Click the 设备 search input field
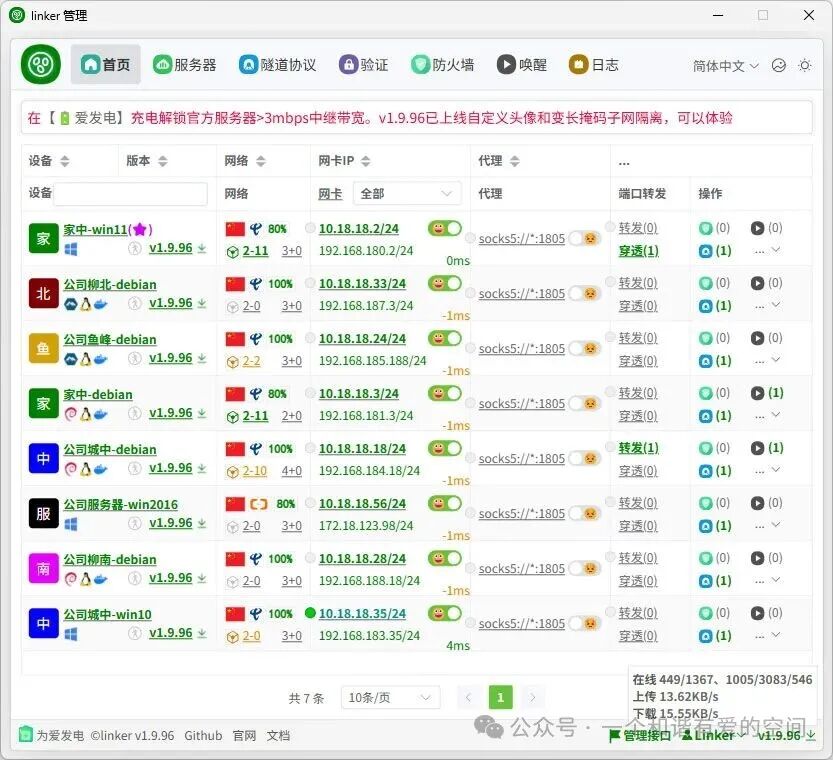Viewport: 833px width, 760px height. coord(131,194)
